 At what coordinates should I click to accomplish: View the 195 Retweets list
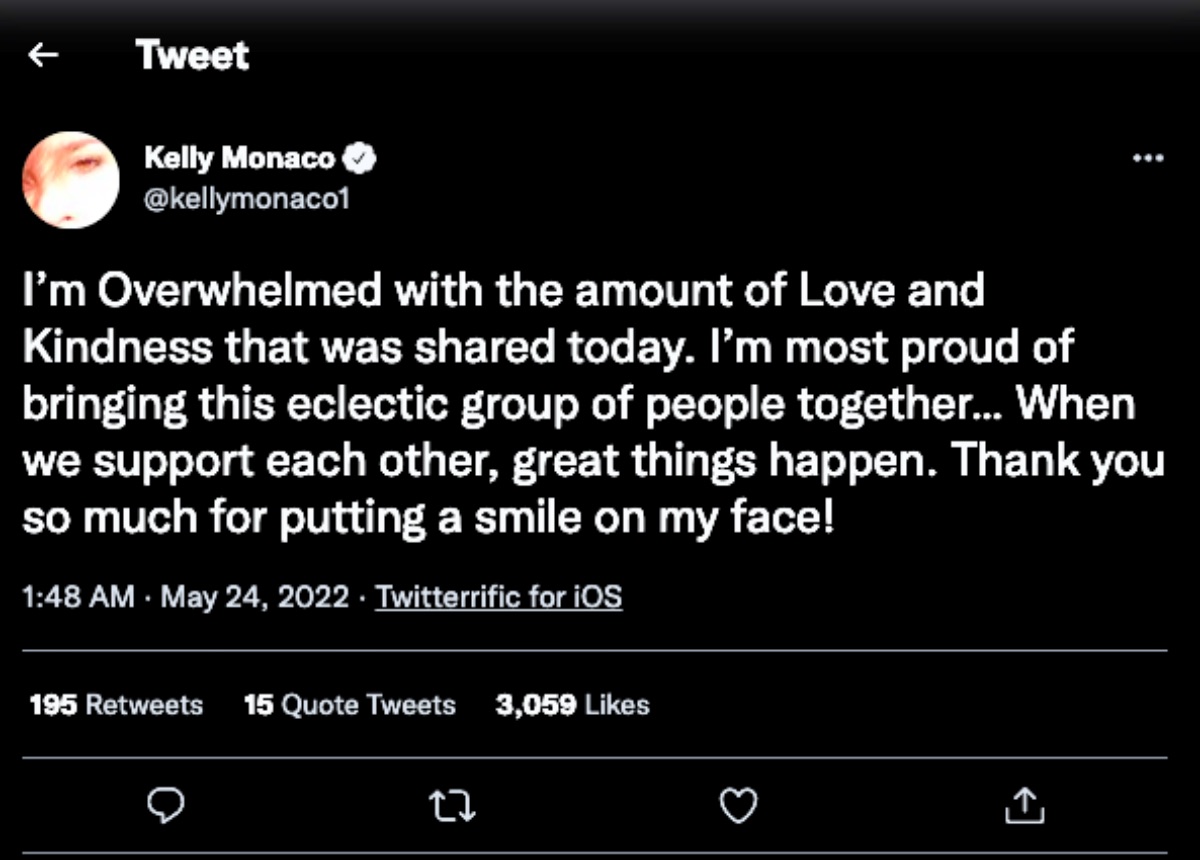click(x=116, y=705)
